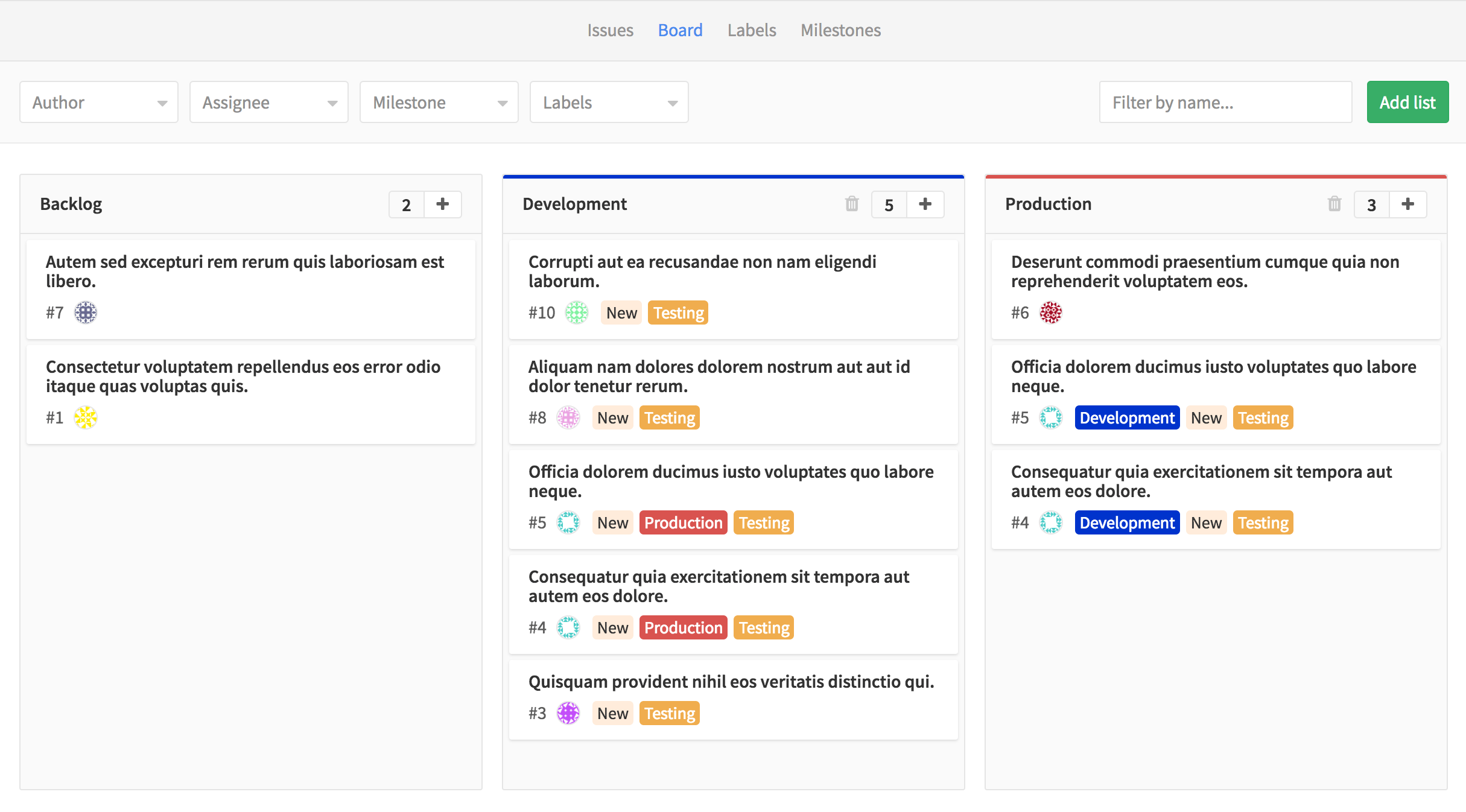Viewport: 1466px width, 812px height.
Task: Navigate to the Labels tab
Action: click(751, 29)
